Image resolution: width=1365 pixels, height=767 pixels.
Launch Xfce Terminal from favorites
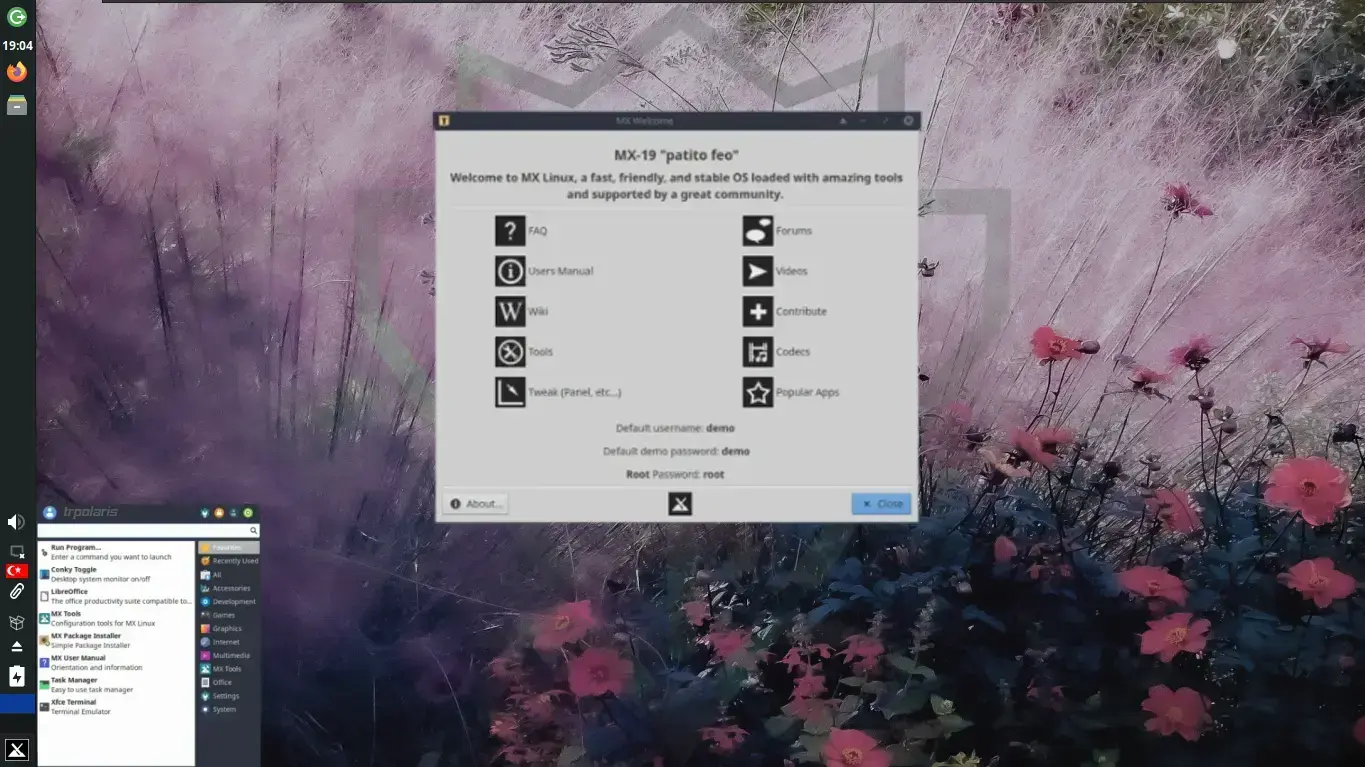click(x=116, y=706)
